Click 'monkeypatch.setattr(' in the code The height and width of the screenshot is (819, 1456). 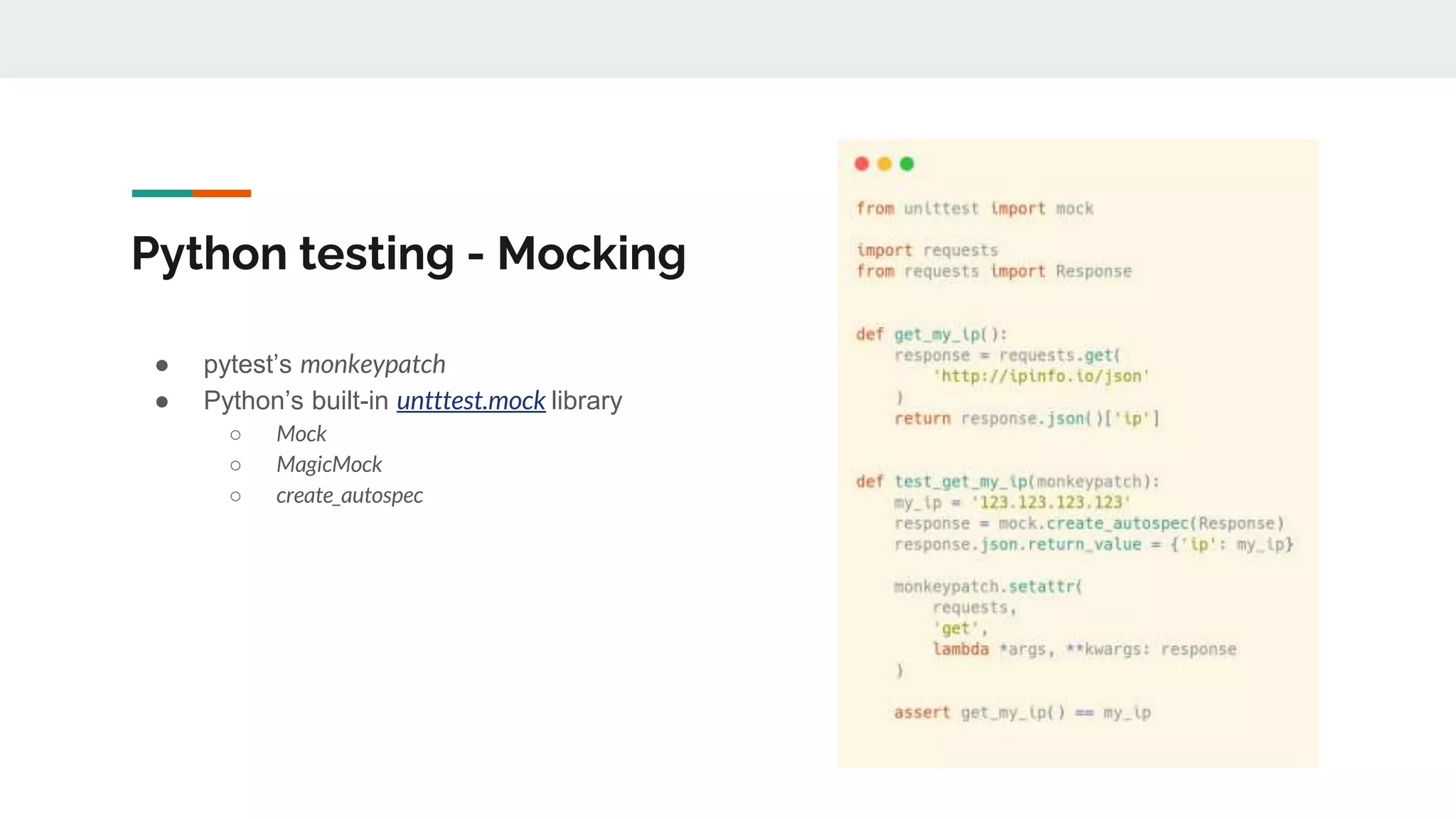pos(987,587)
